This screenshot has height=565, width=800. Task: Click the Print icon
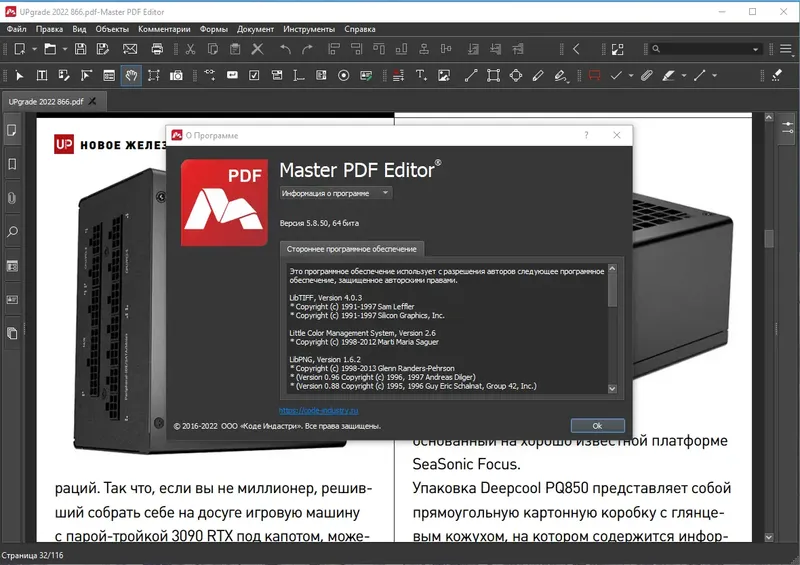pyautogui.click(x=157, y=49)
